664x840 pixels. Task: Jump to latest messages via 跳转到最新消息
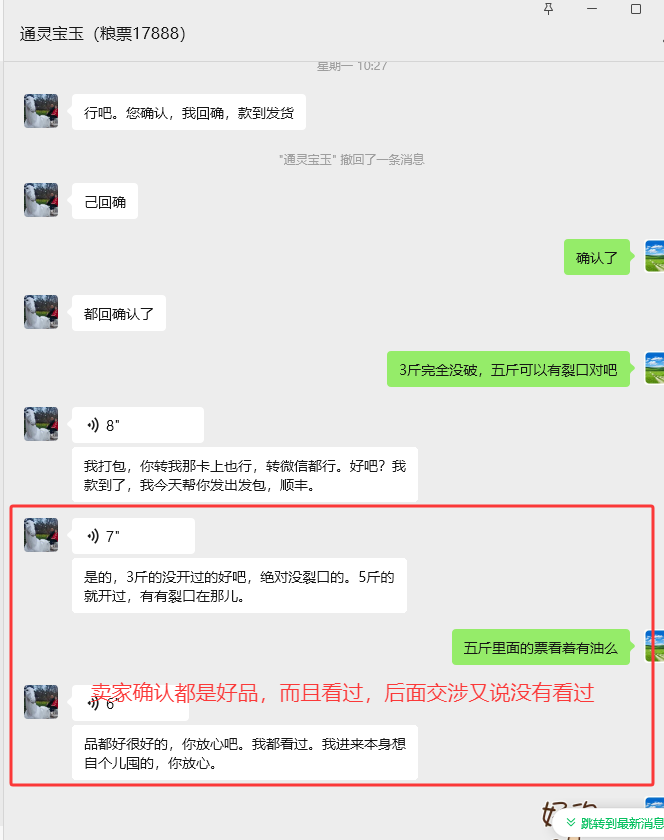[614, 823]
